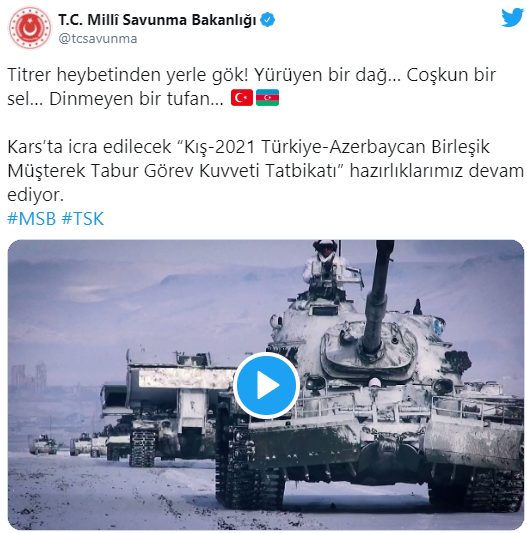Click the Turkish flag emoji

pos(242,98)
